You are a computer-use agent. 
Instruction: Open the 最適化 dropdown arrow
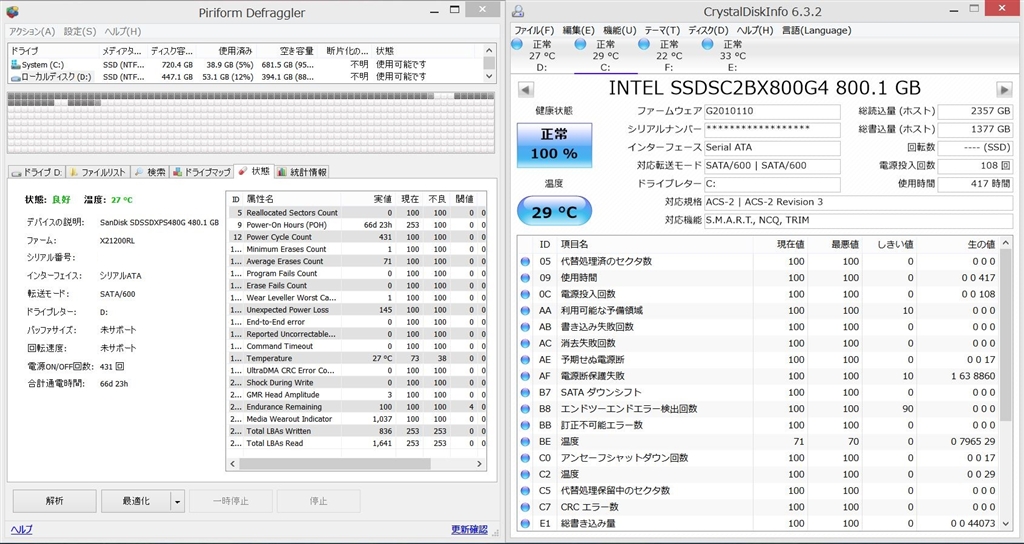pyautogui.click(x=177, y=500)
